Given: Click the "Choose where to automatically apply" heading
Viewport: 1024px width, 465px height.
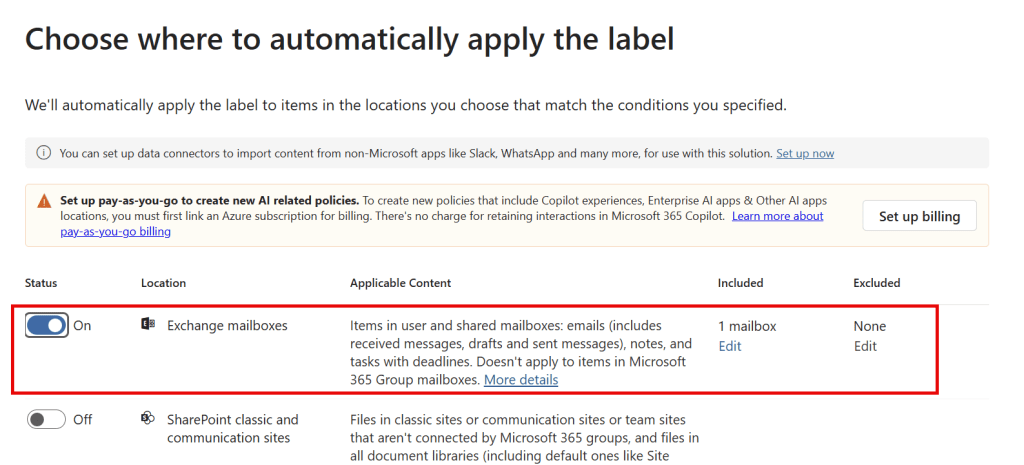Looking at the screenshot, I should point(349,38).
